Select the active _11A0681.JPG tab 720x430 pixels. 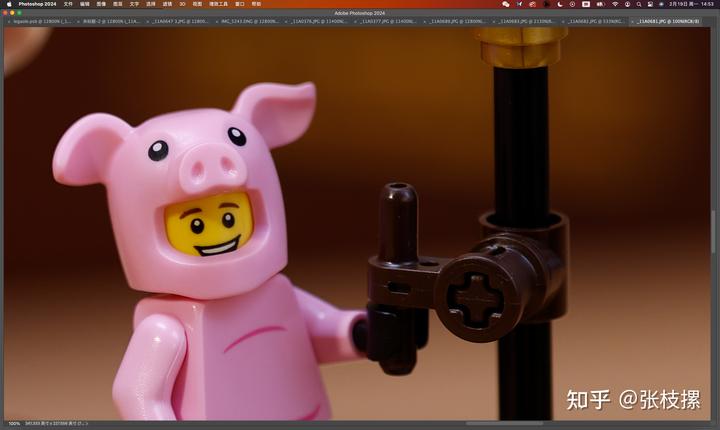click(x=669, y=22)
